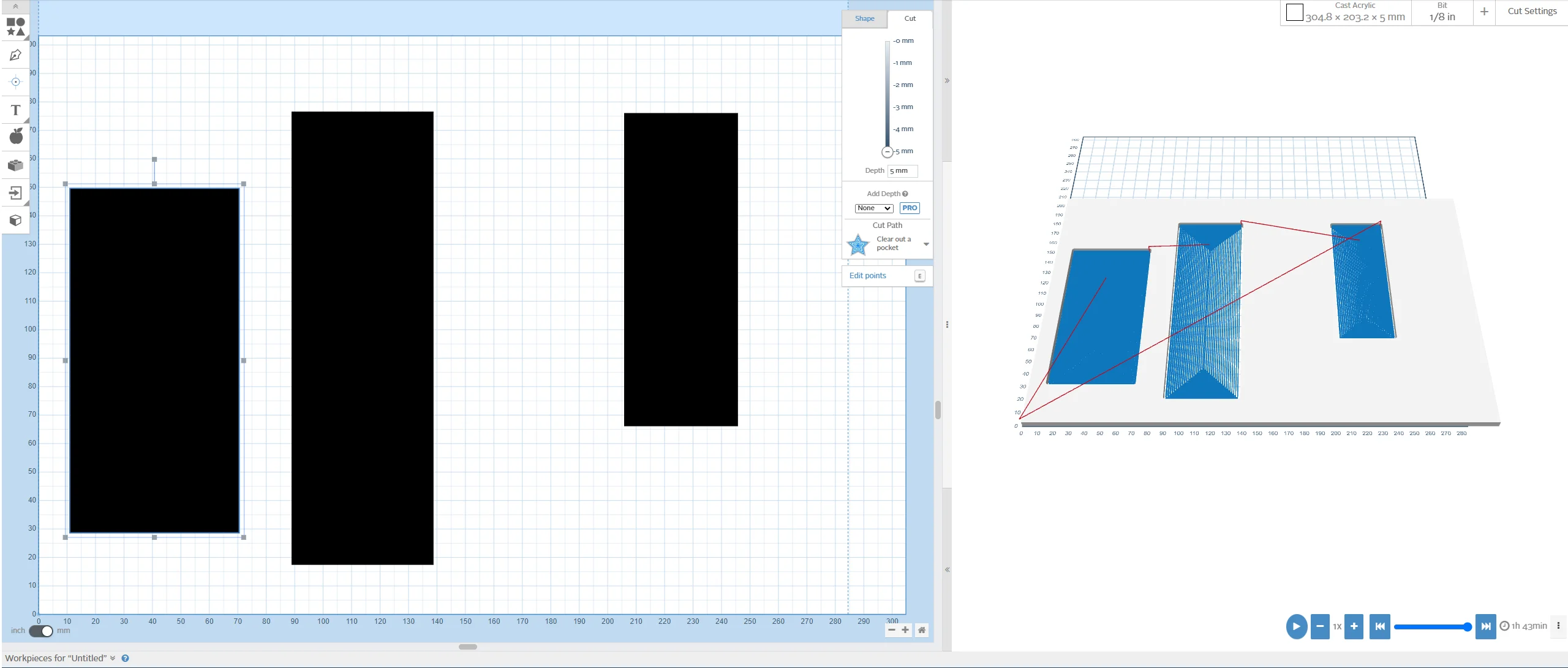Image resolution: width=1568 pixels, height=668 pixels.
Task: Open the Bit 1/8 in selector
Action: tap(1442, 12)
